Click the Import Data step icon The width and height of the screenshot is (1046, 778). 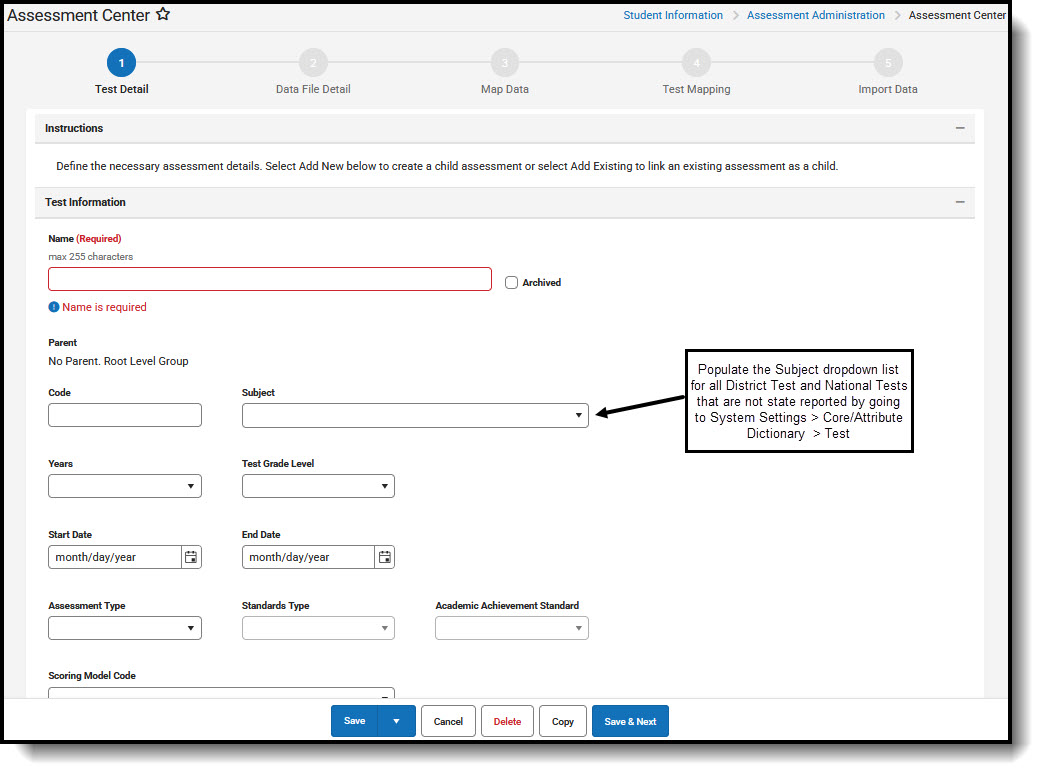point(887,62)
